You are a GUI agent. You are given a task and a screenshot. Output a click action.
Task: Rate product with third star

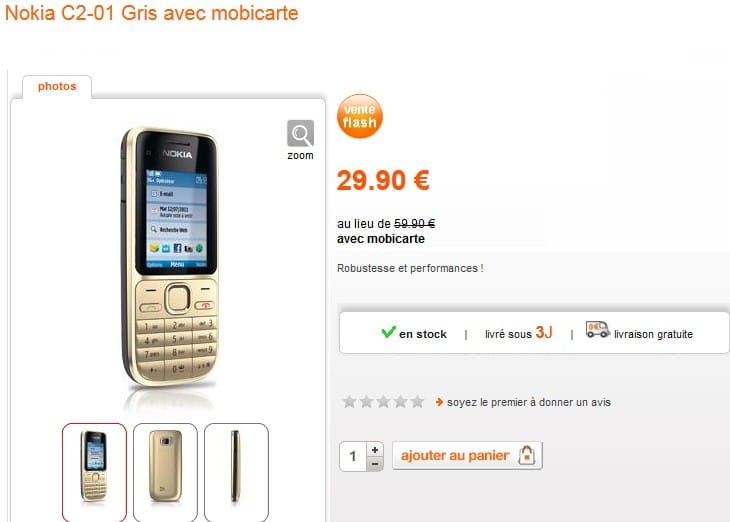pos(383,401)
